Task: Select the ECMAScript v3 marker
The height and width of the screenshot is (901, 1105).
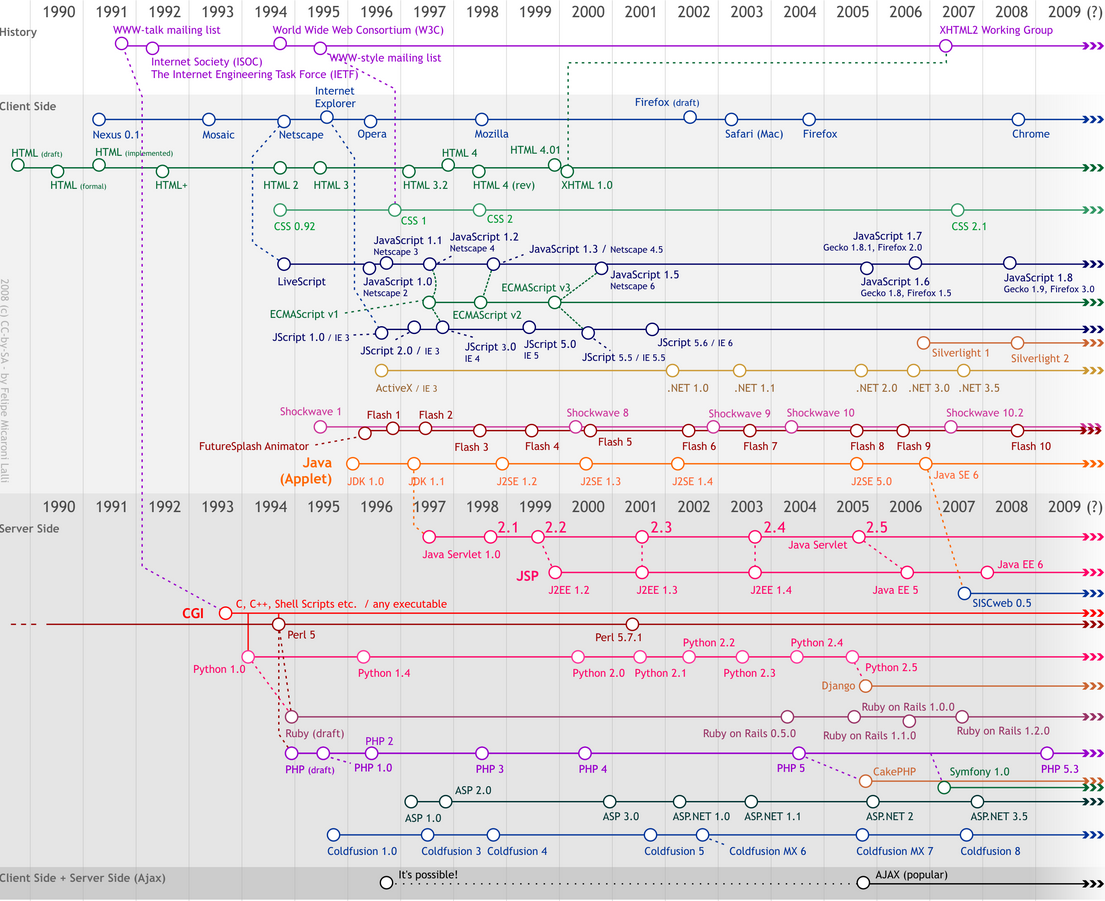Action: [x=555, y=302]
